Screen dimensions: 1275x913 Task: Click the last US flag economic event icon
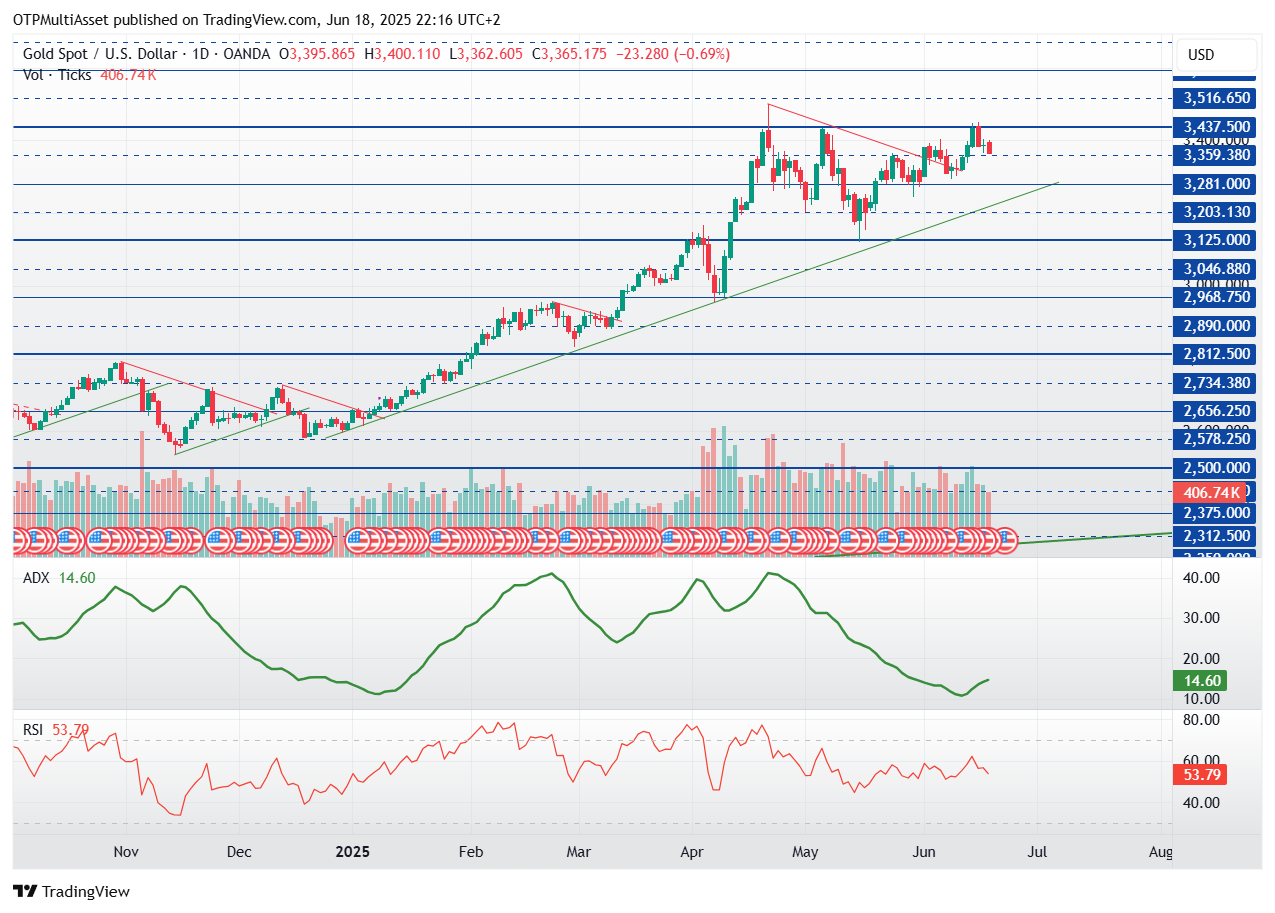(x=1006, y=541)
